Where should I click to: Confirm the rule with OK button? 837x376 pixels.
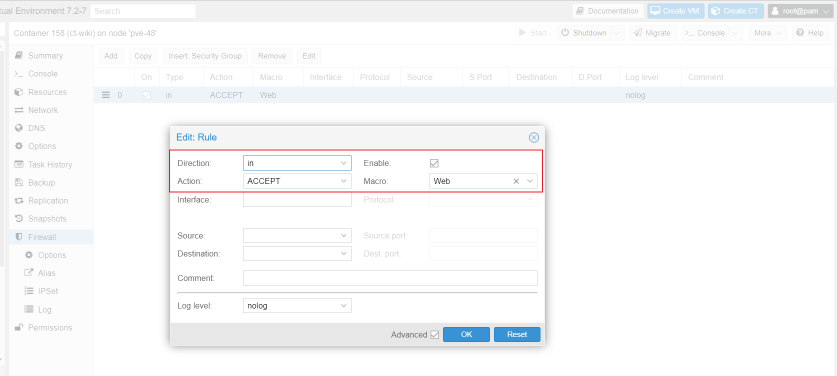click(467, 334)
